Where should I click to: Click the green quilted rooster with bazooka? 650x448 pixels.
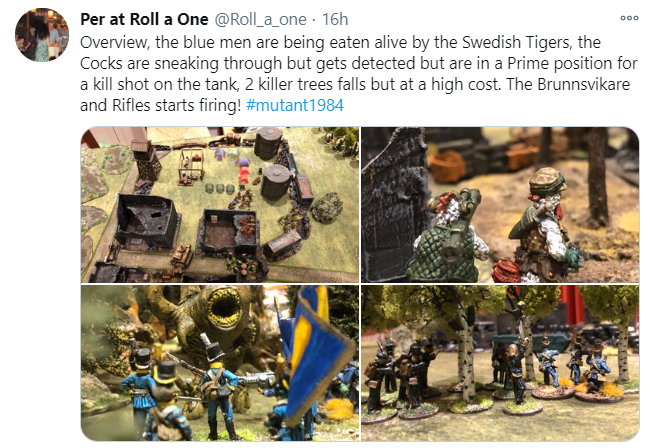coord(450,235)
